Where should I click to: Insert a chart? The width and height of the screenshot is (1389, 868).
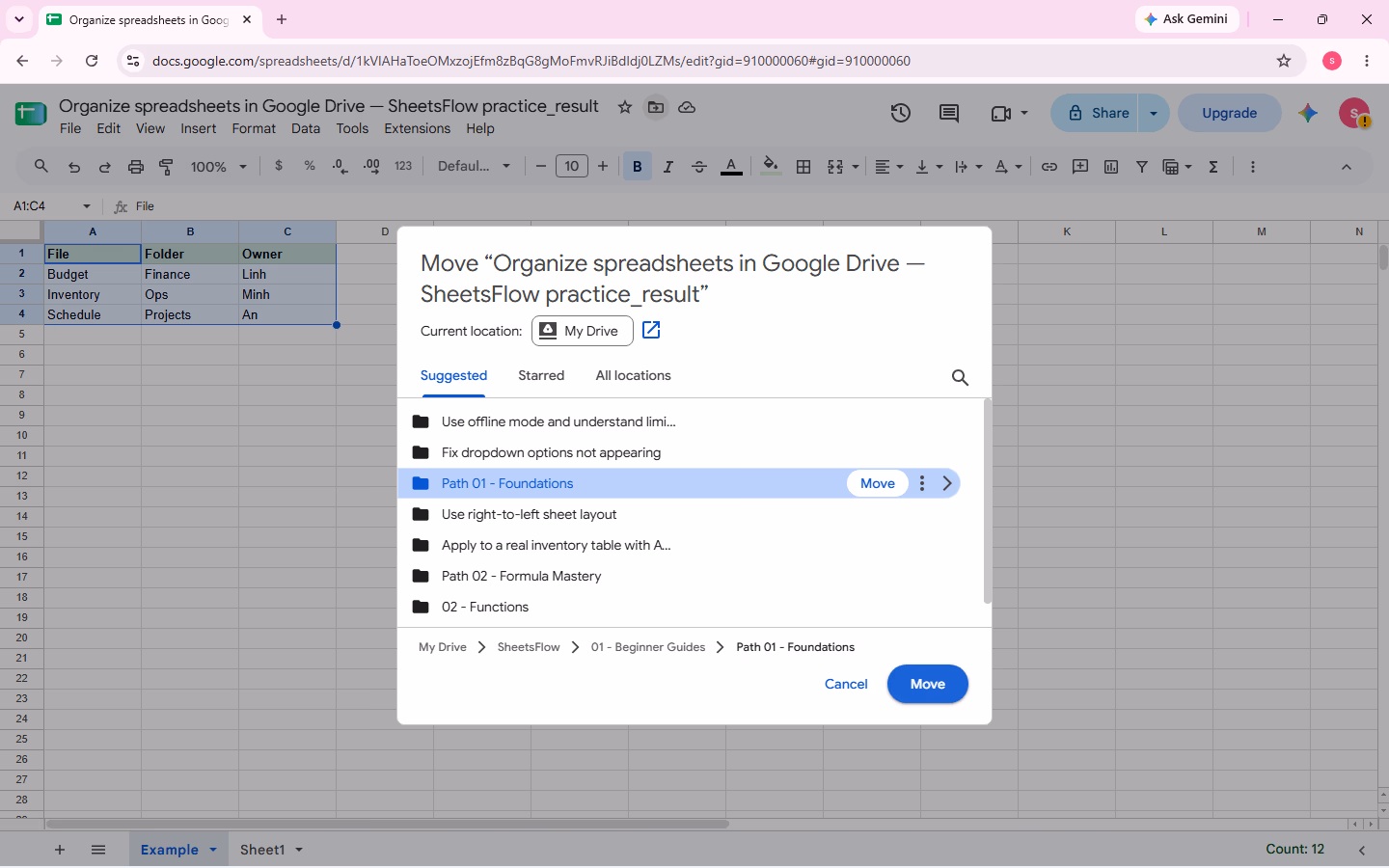1111,167
